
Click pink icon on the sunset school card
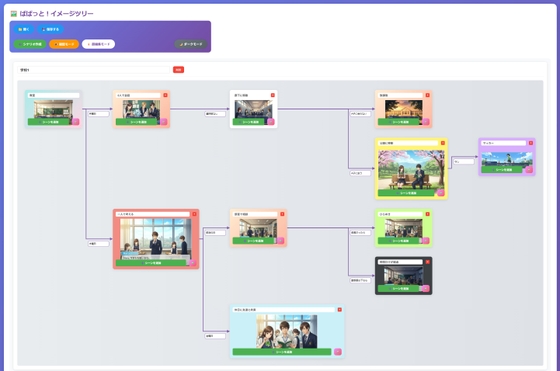[425, 122]
